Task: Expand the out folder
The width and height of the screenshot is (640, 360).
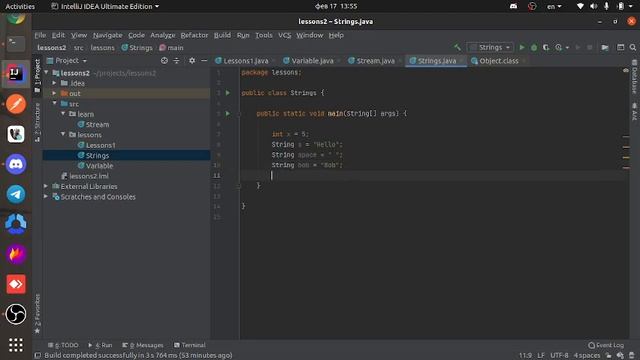Action: point(55,93)
